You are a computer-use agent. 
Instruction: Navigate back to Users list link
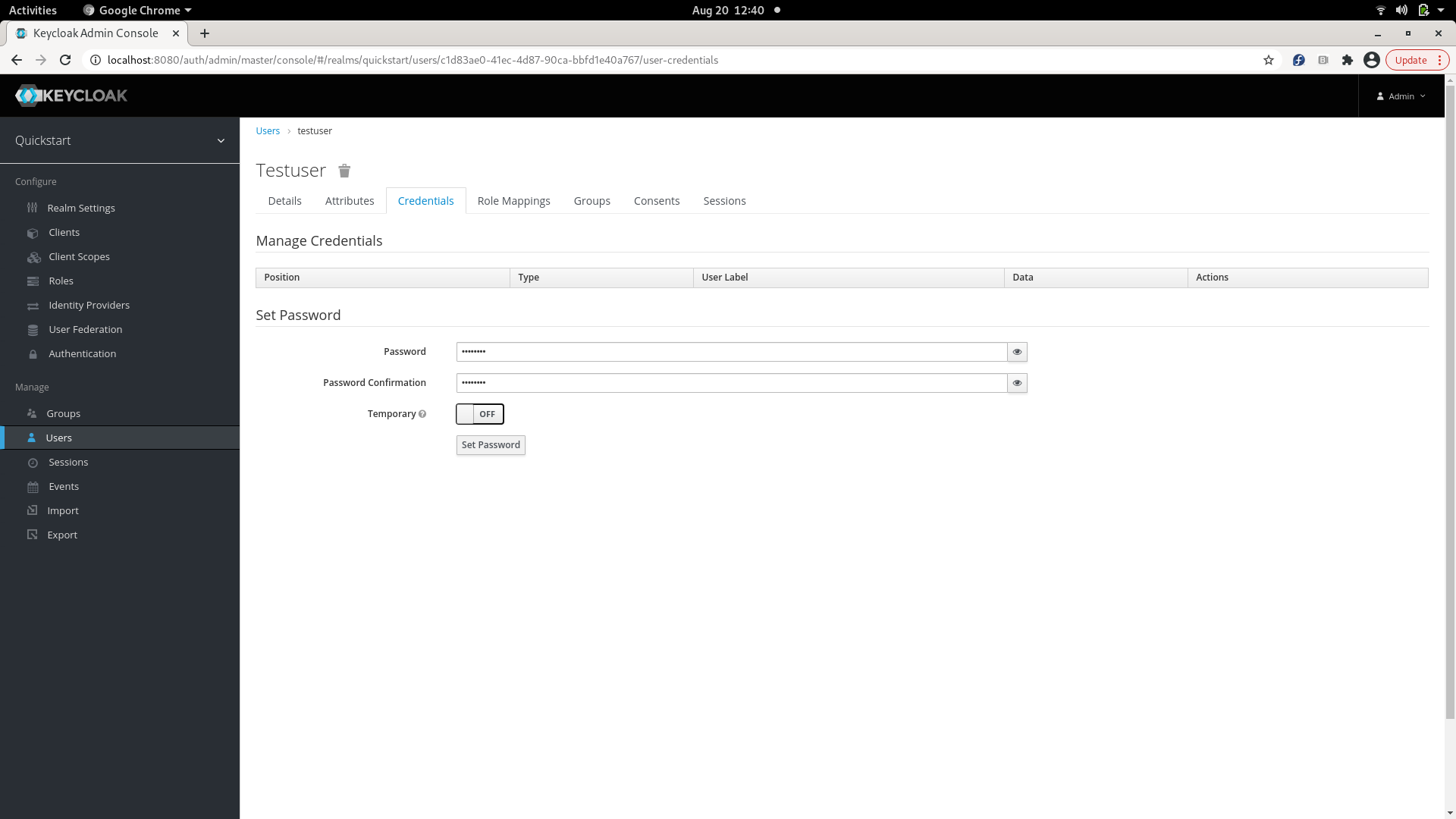(x=268, y=130)
